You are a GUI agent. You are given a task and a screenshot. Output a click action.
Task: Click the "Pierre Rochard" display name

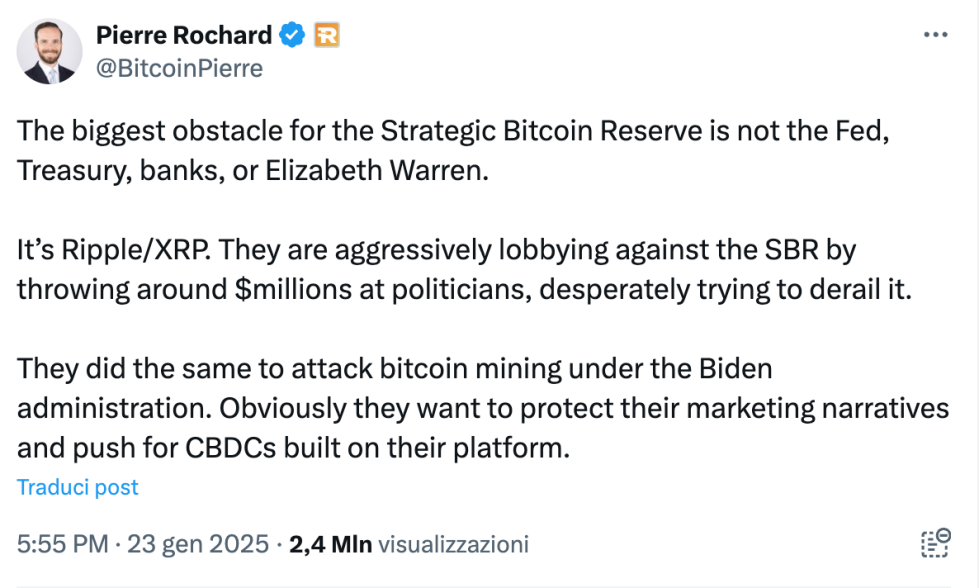[x=182, y=34]
